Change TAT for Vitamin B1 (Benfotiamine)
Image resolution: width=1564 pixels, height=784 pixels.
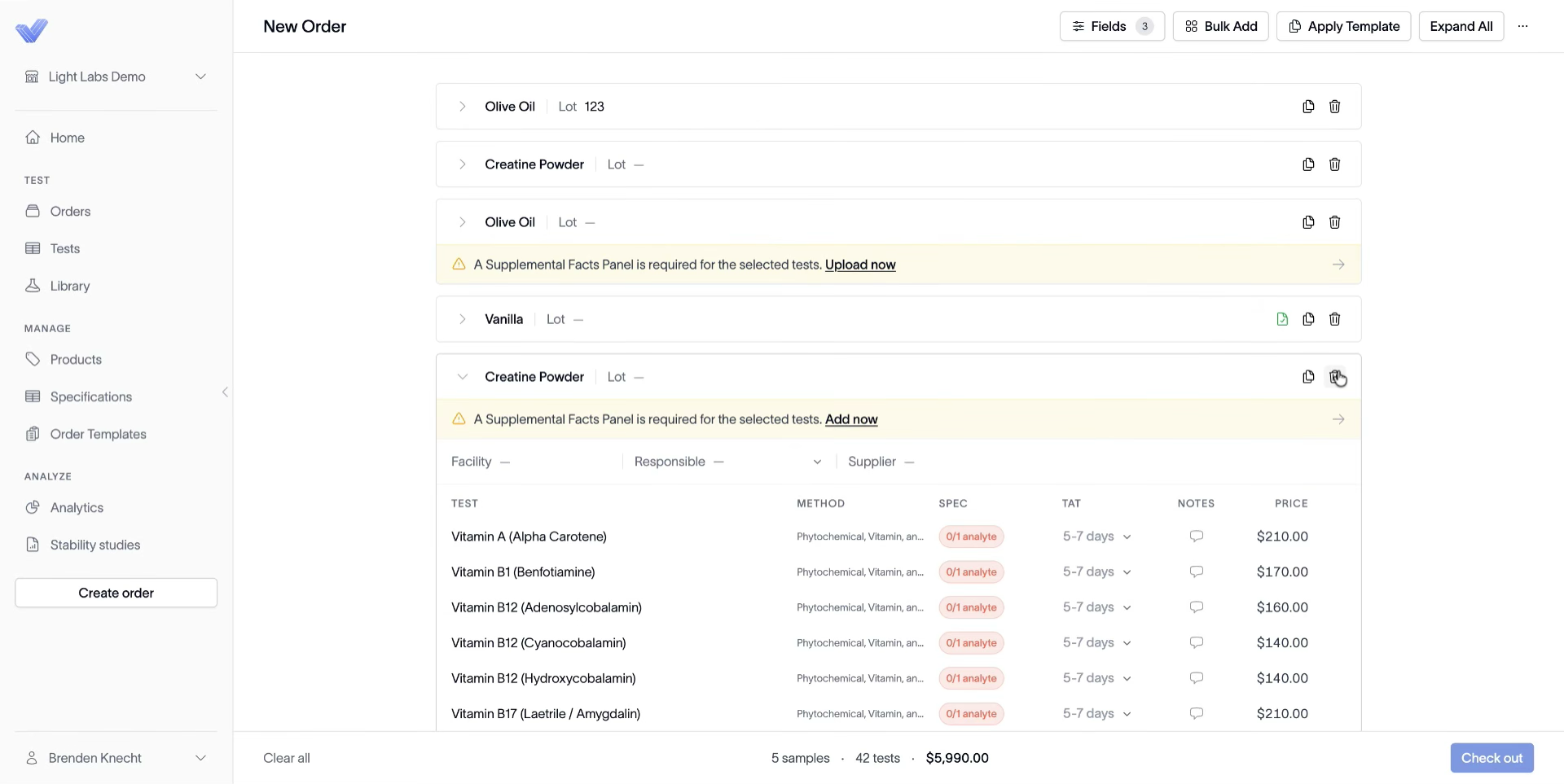pyautogui.click(x=1096, y=572)
